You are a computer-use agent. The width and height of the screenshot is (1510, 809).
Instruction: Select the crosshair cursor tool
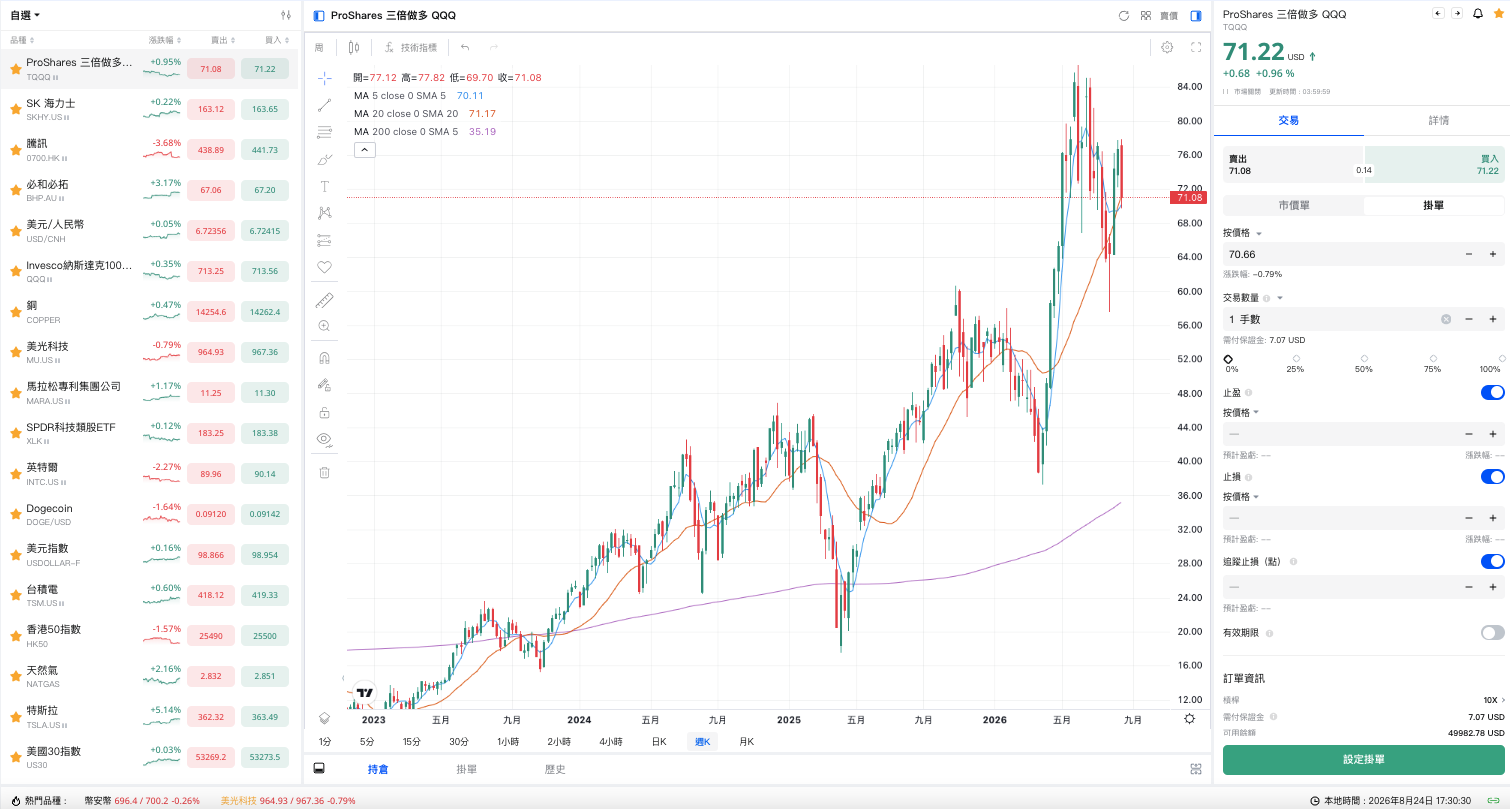click(x=324, y=78)
